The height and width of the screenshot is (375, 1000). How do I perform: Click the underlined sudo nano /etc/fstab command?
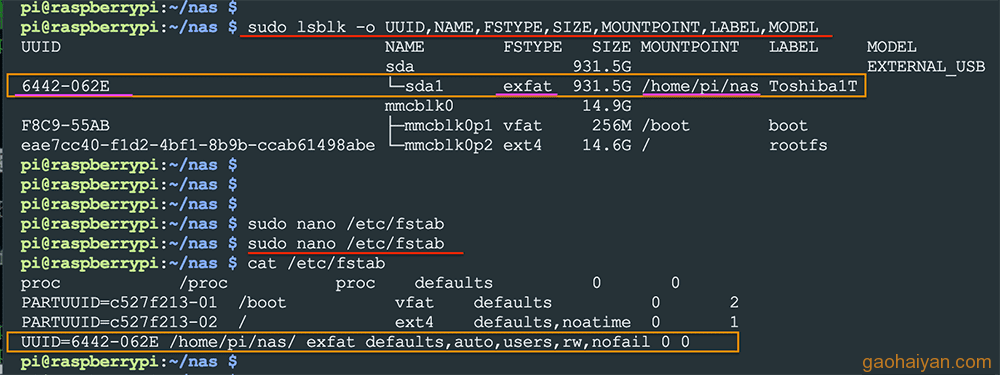click(x=346, y=244)
